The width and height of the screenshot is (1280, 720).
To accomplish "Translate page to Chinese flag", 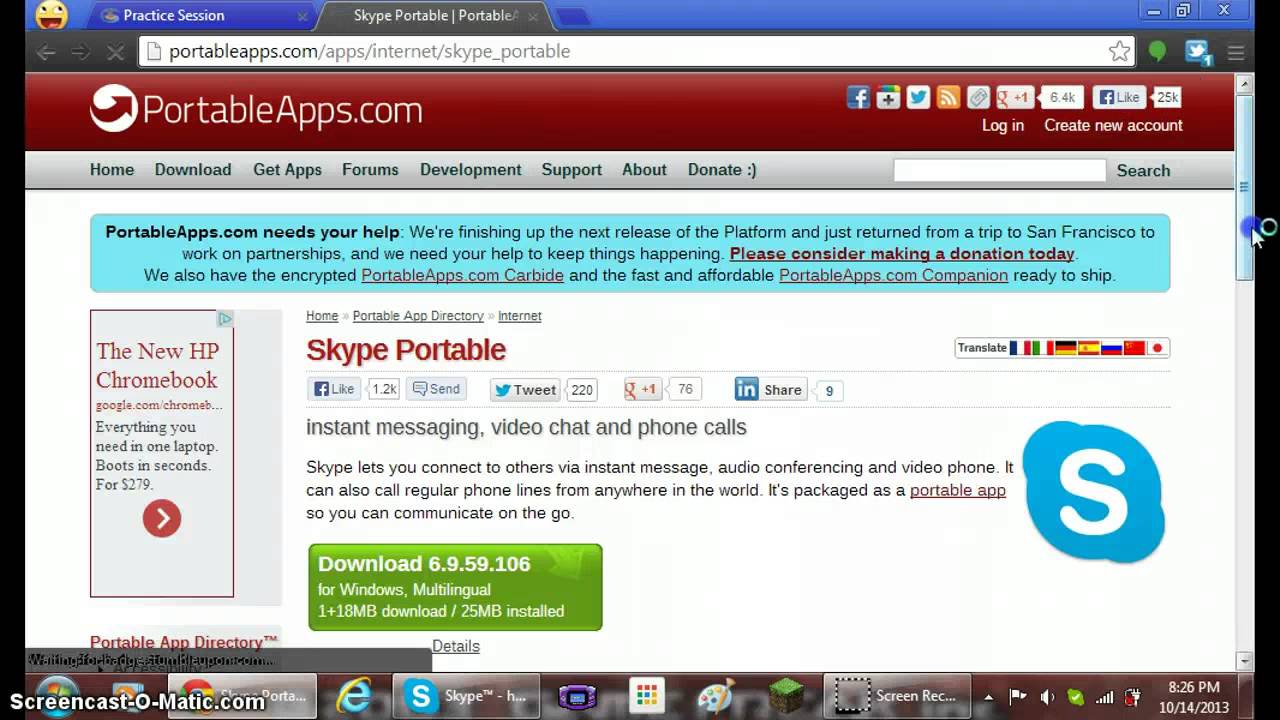I will (x=1134, y=348).
